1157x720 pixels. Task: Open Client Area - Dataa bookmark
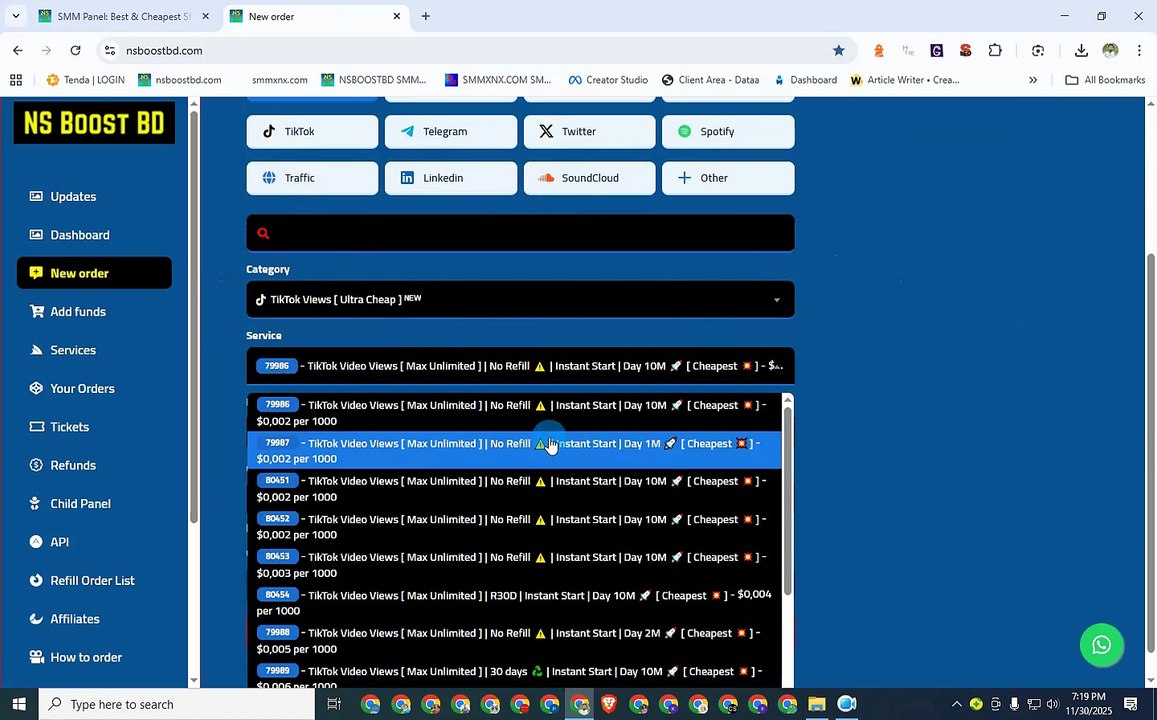click(x=710, y=80)
